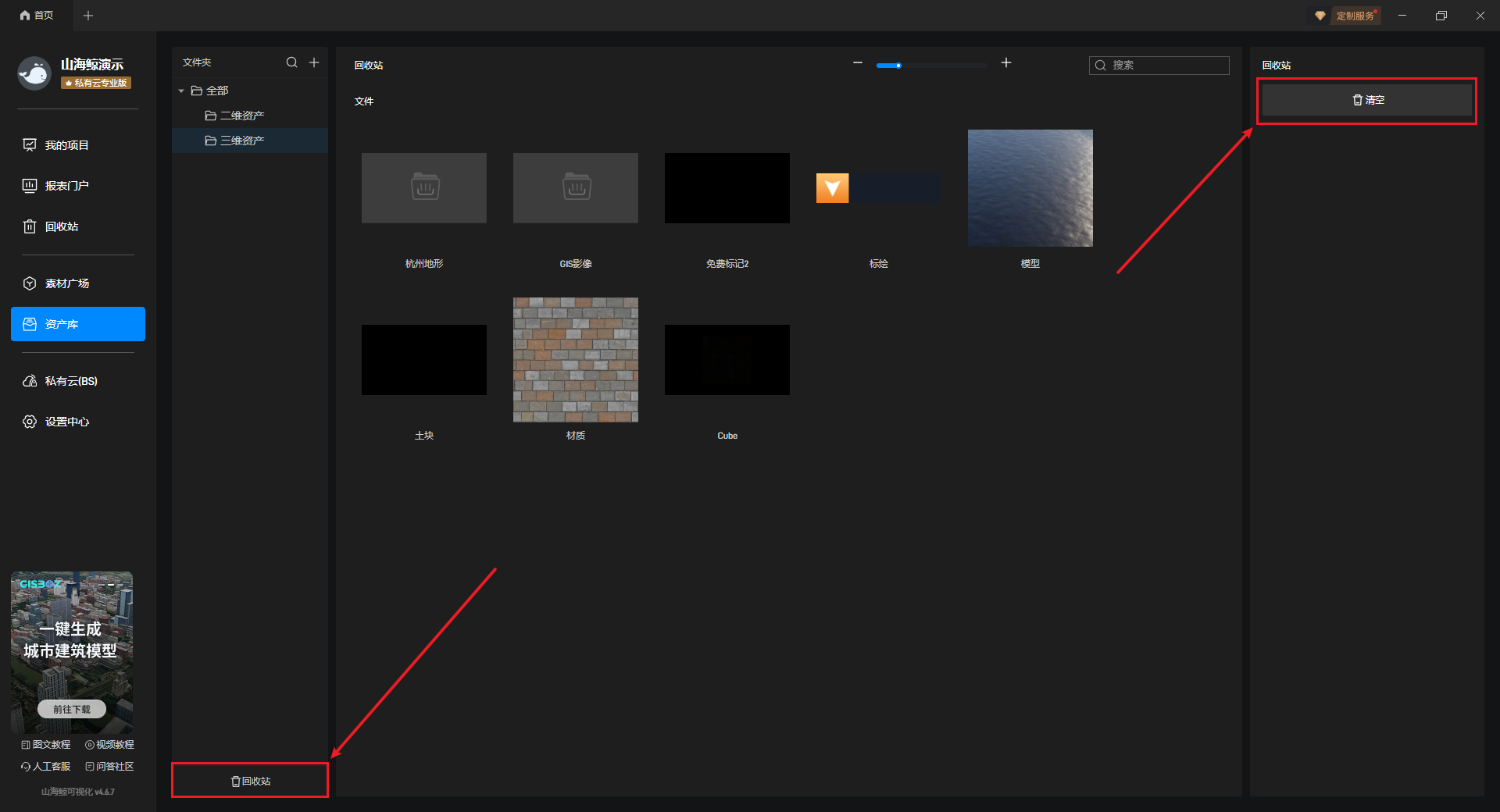Select the 二维资产 folder
The height and width of the screenshot is (812, 1500).
241,116
